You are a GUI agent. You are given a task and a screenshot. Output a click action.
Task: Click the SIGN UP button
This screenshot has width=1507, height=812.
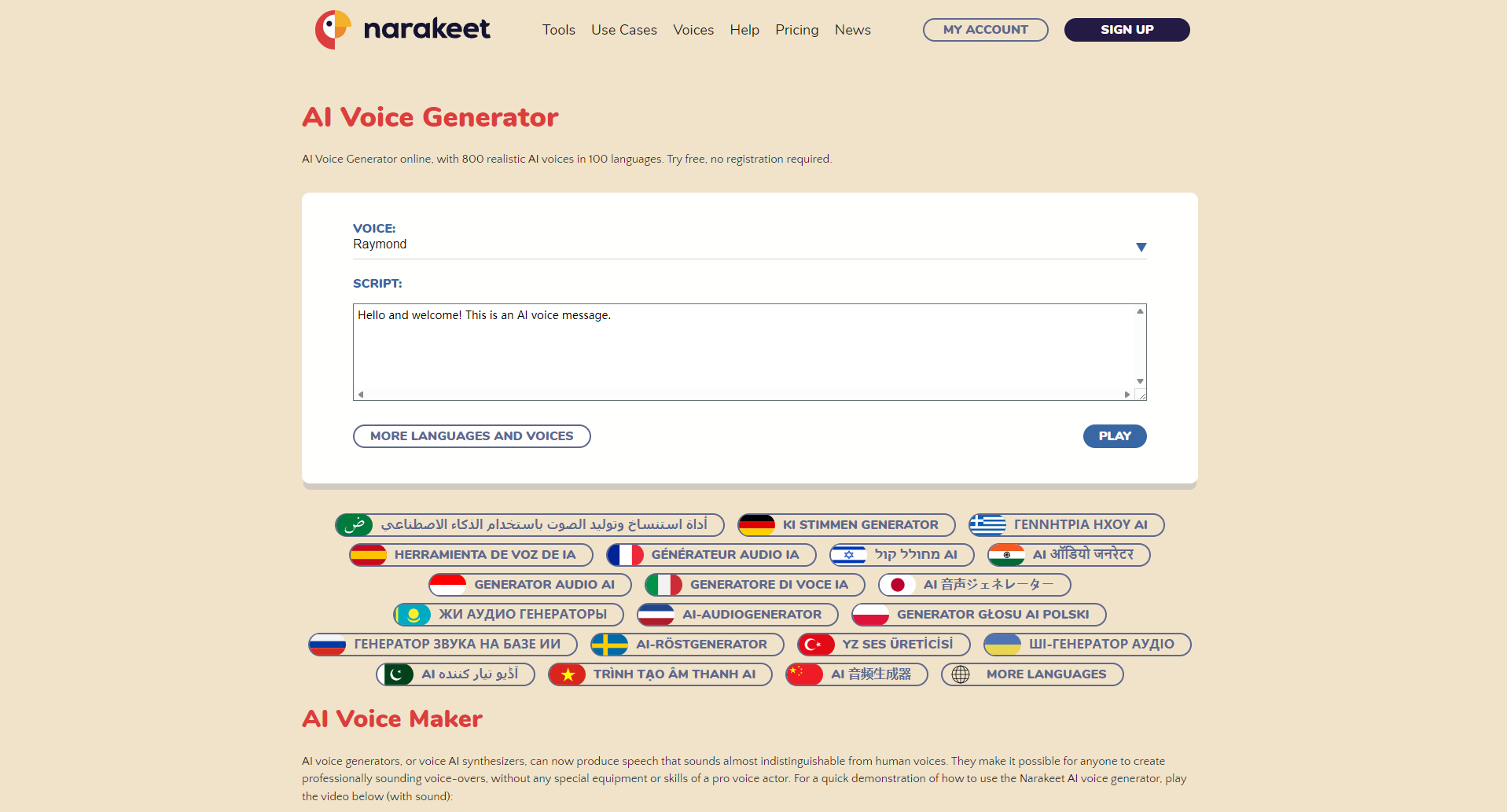1127,29
